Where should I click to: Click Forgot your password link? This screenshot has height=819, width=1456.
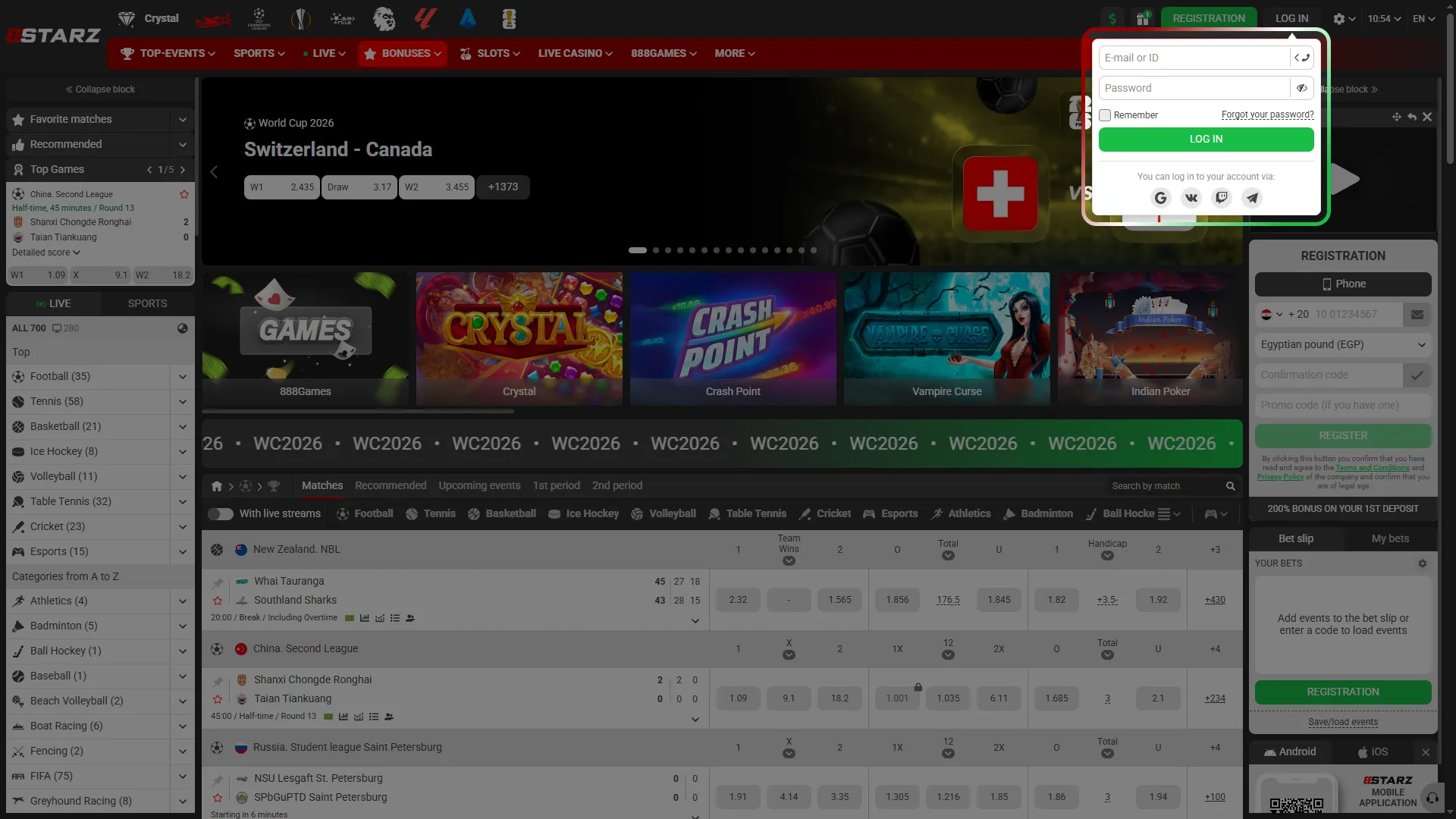[1267, 115]
